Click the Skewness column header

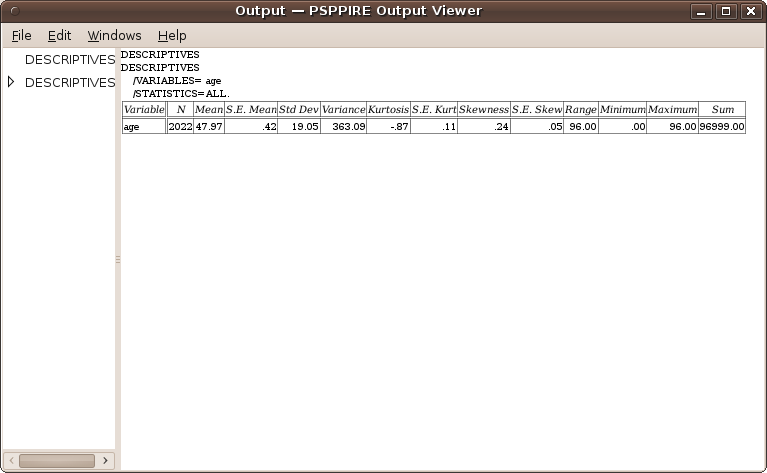pyautogui.click(x=484, y=110)
